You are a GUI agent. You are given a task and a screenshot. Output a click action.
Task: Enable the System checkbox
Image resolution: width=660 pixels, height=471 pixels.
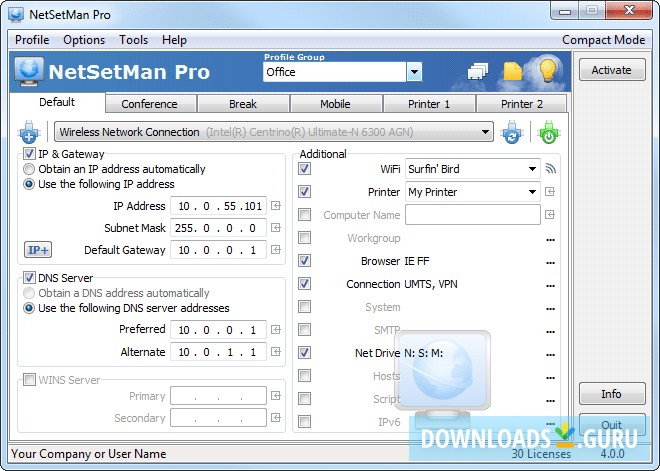click(x=304, y=306)
